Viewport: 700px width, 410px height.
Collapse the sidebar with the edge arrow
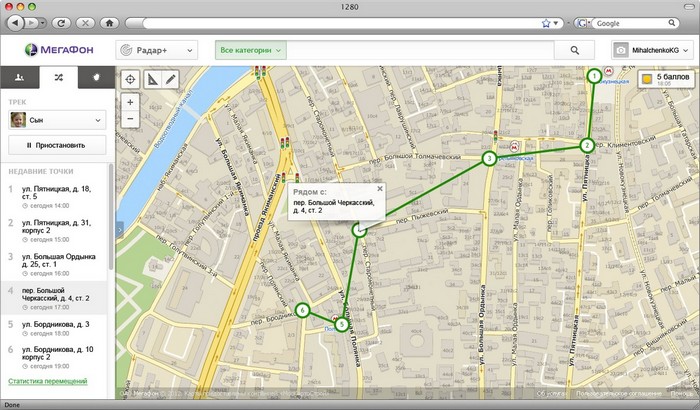click(x=118, y=229)
